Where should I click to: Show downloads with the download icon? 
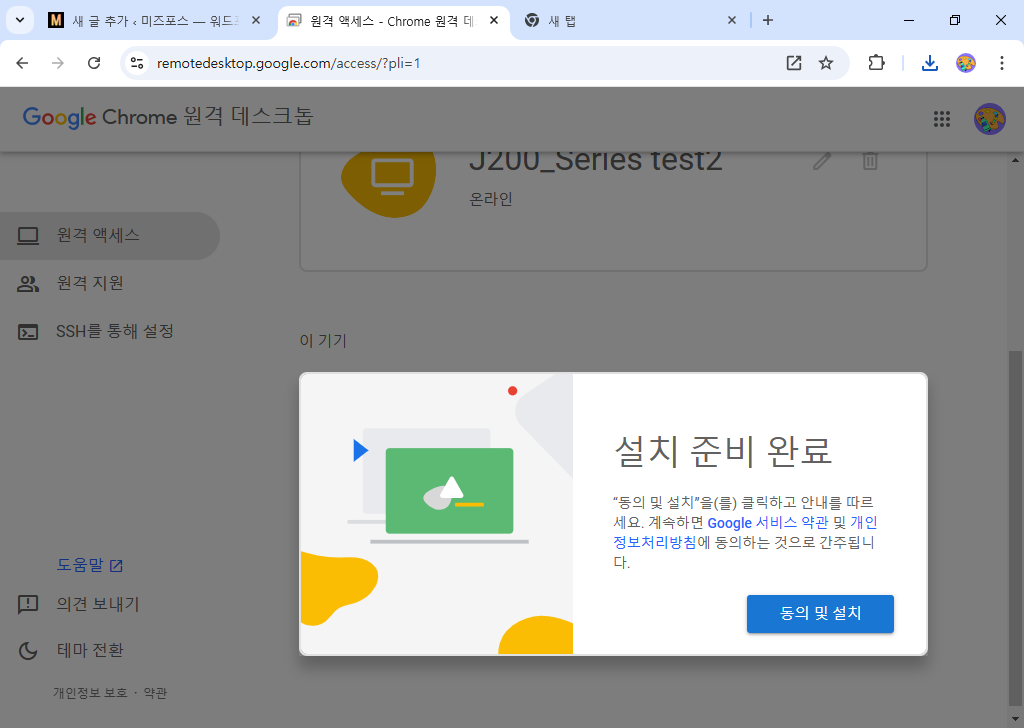pyautogui.click(x=929, y=63)
